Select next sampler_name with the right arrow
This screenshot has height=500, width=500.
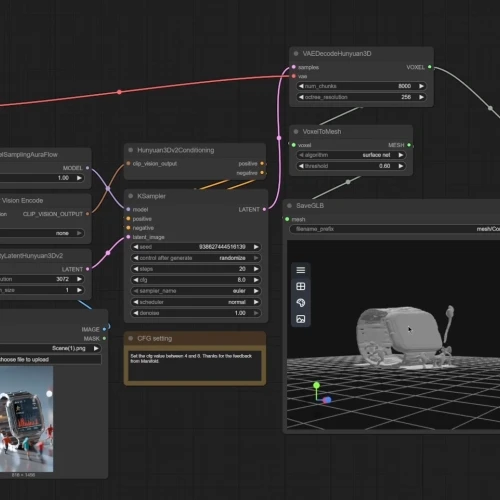coord(256,291)
